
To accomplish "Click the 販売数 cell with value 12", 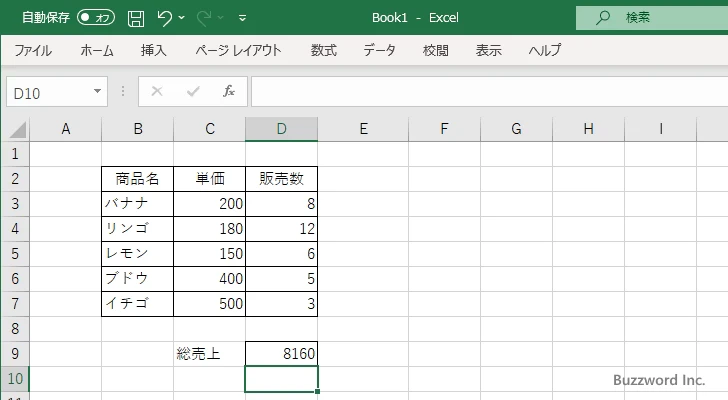I will coord(281,229).
